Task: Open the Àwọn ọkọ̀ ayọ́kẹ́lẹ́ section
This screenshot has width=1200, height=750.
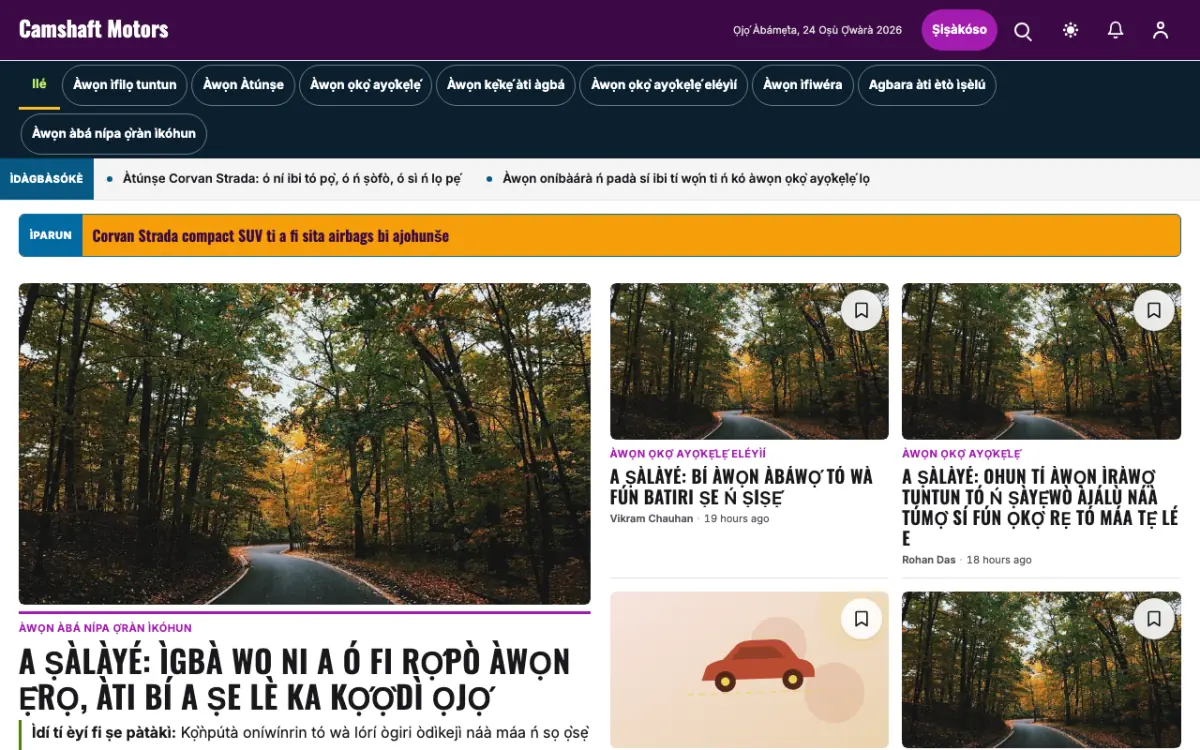Action: (x=365, y=85)
